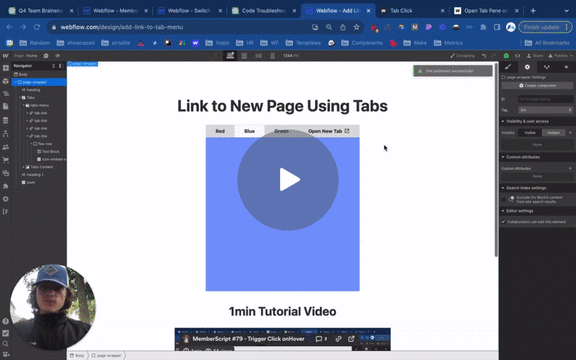Click the Green tab on canvas
Screen dimensions: 576x360
click(x=281, y=131)
